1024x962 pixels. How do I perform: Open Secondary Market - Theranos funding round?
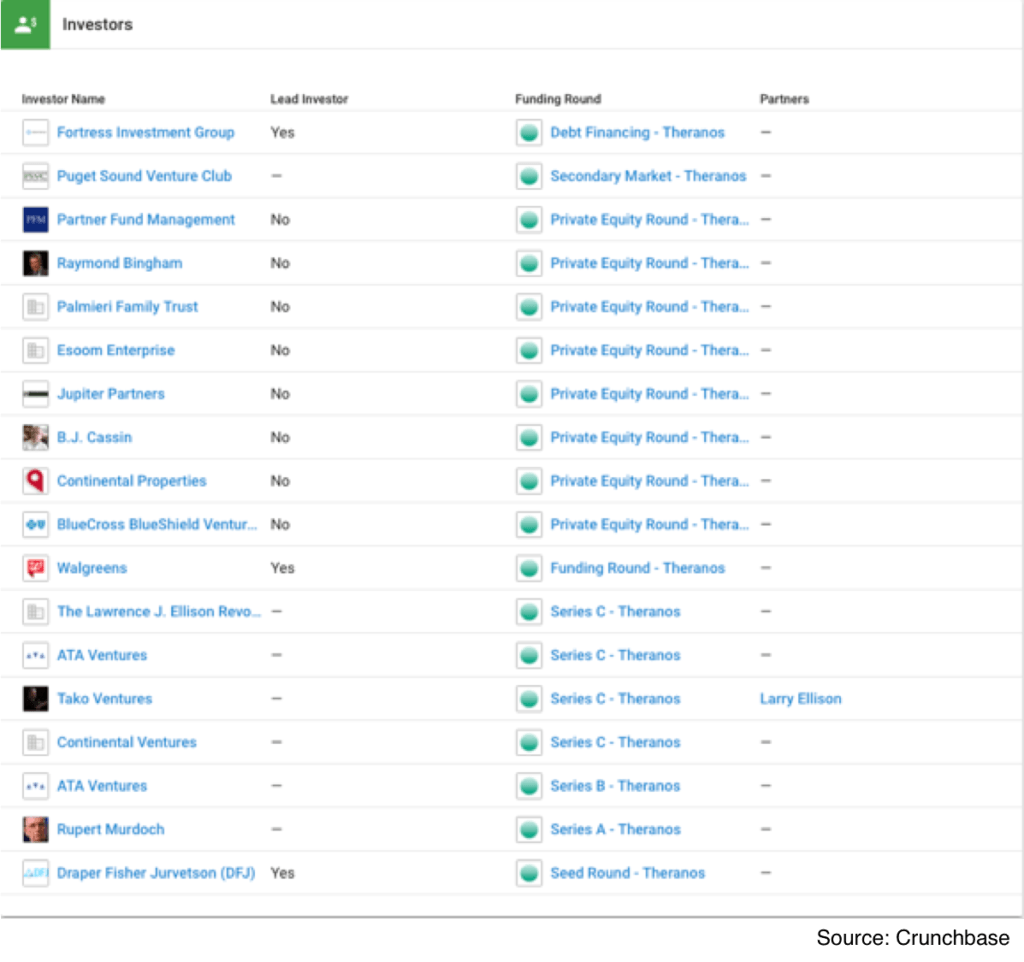[648, 176]
